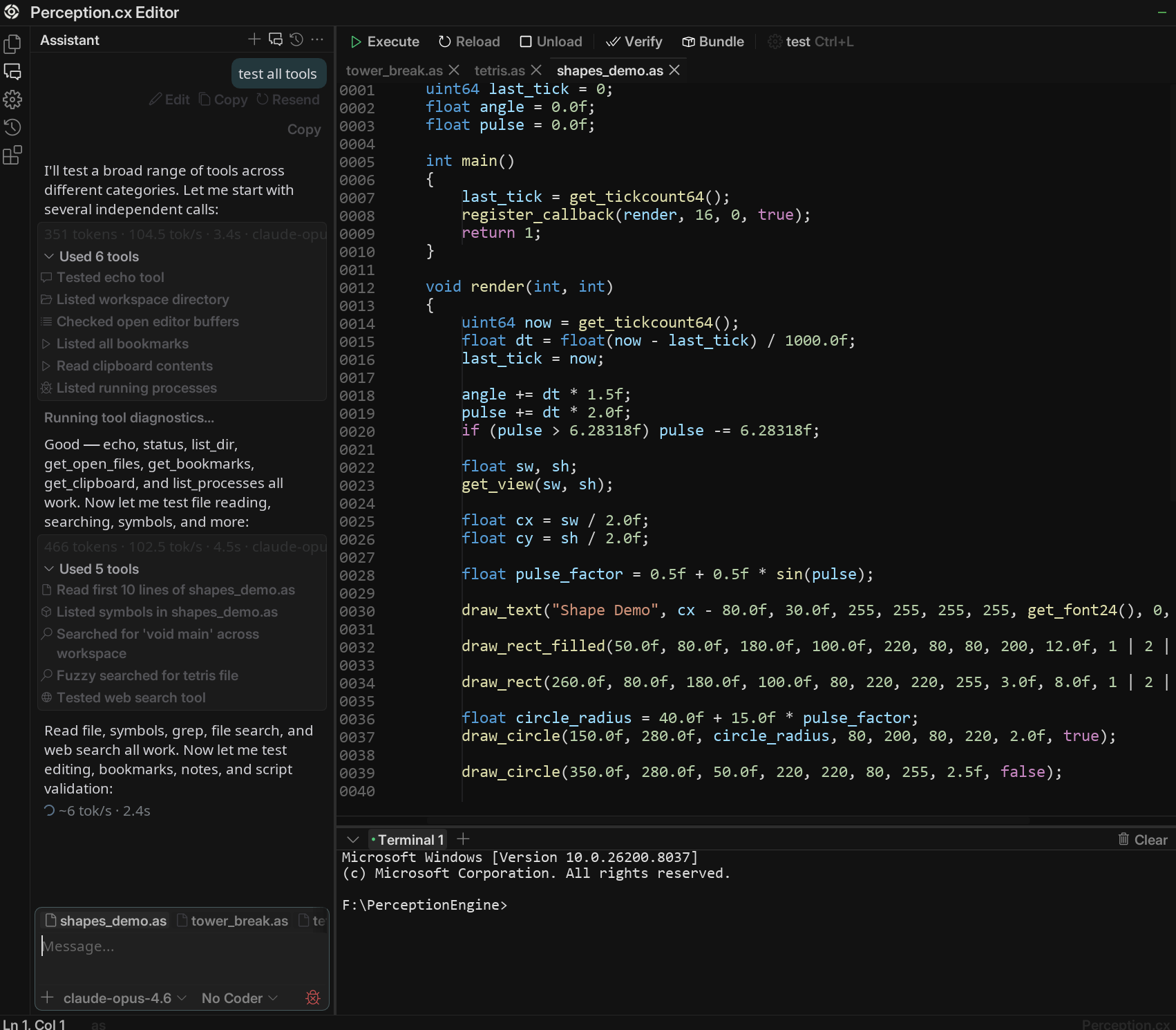Add a new terminal with plus
Viewport: 1176px width, 1030px height.
tap(463, 839)
